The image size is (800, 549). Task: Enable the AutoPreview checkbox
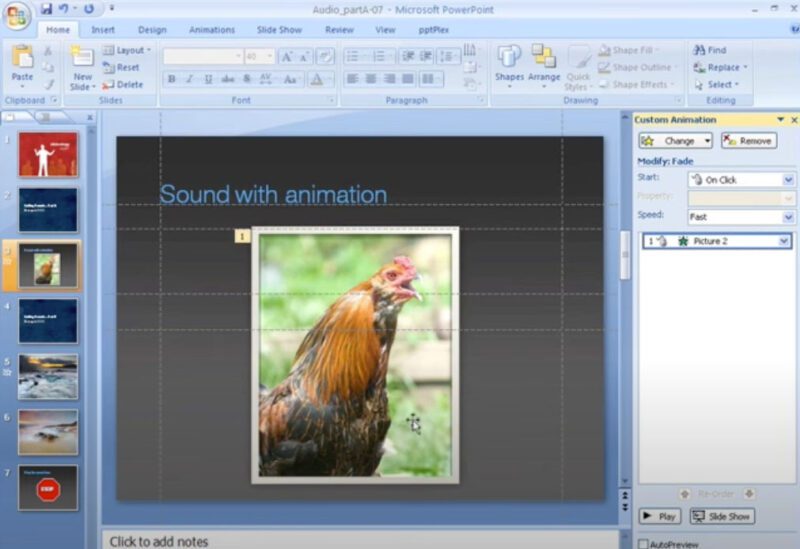coord(644,544)
